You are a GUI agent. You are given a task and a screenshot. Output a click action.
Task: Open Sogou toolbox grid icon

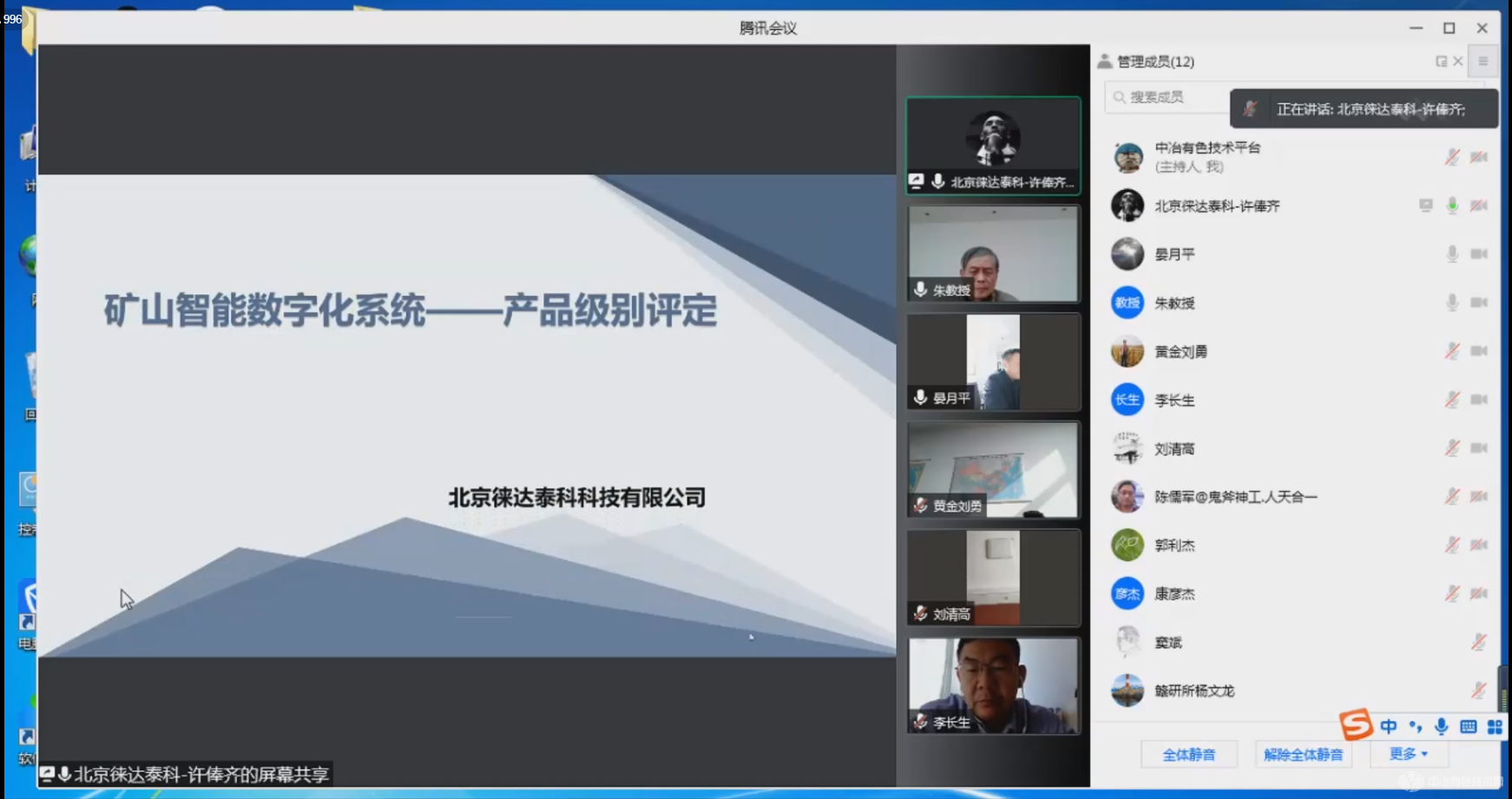1495,726
